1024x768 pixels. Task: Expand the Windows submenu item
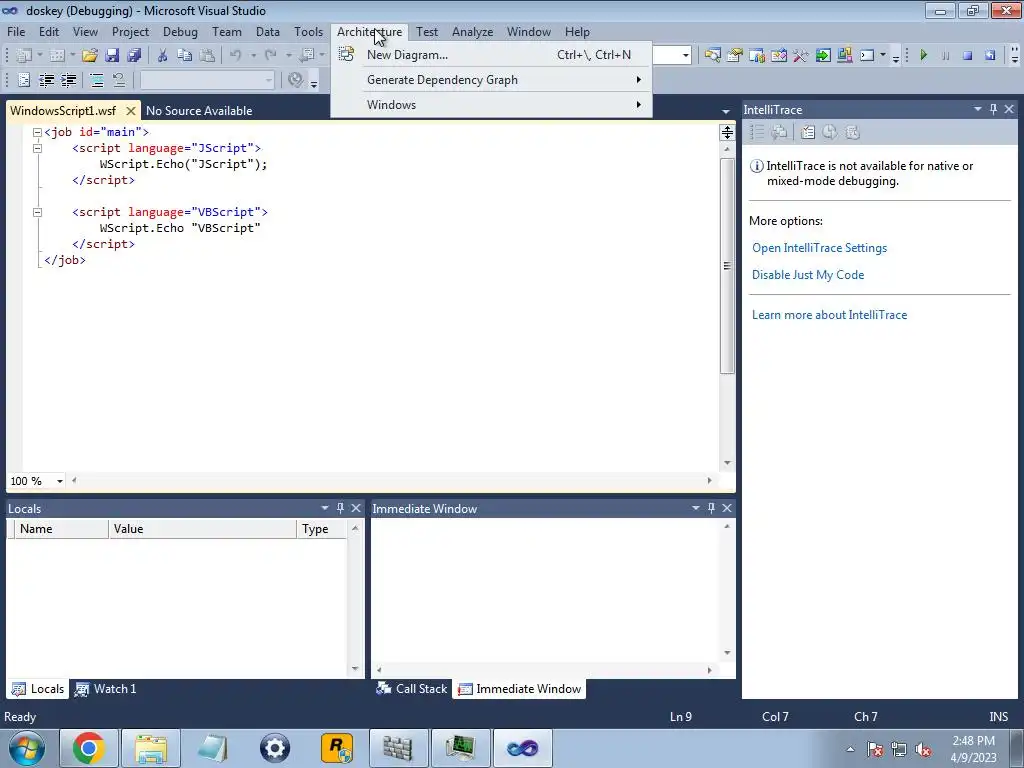(x=491, y=104)
